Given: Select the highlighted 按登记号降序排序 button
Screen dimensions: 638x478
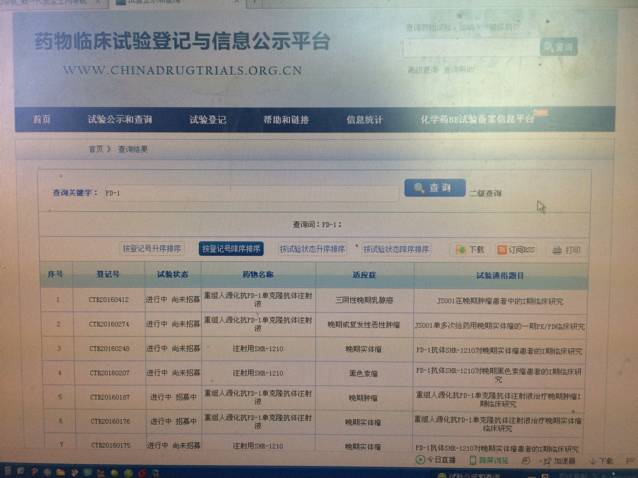Looking at the screenshot, I should (231, 248).
